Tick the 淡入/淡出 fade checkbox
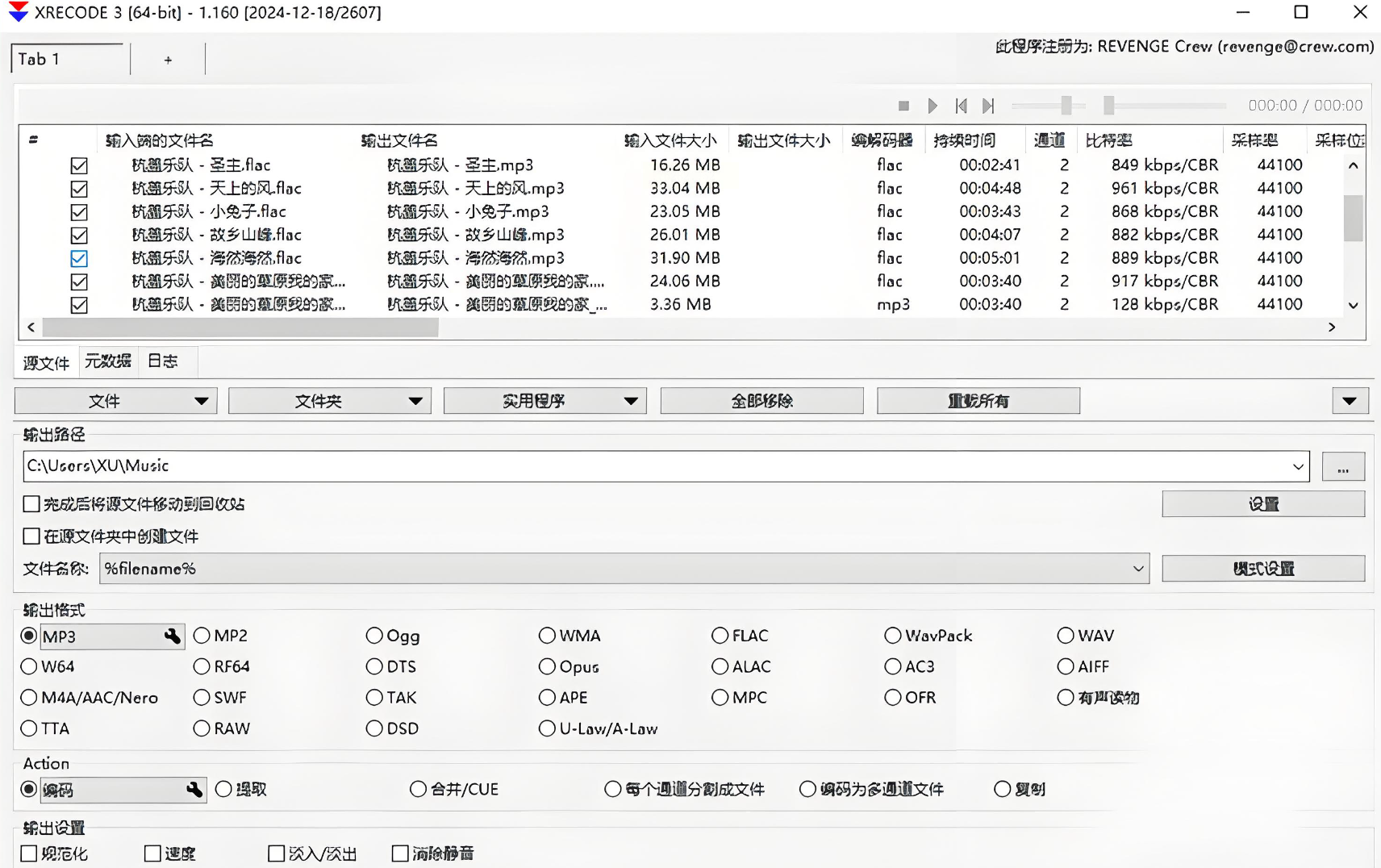This screenshot has height=868, width=1381. click(277, 853)
